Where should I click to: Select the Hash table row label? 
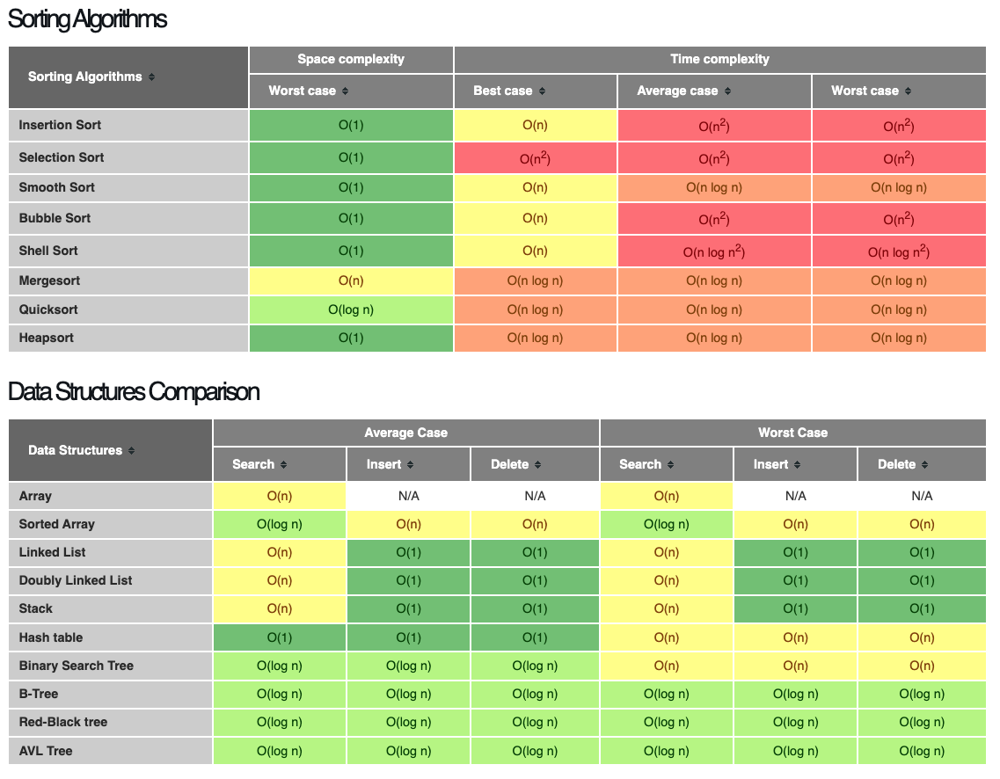coord(51,637)
